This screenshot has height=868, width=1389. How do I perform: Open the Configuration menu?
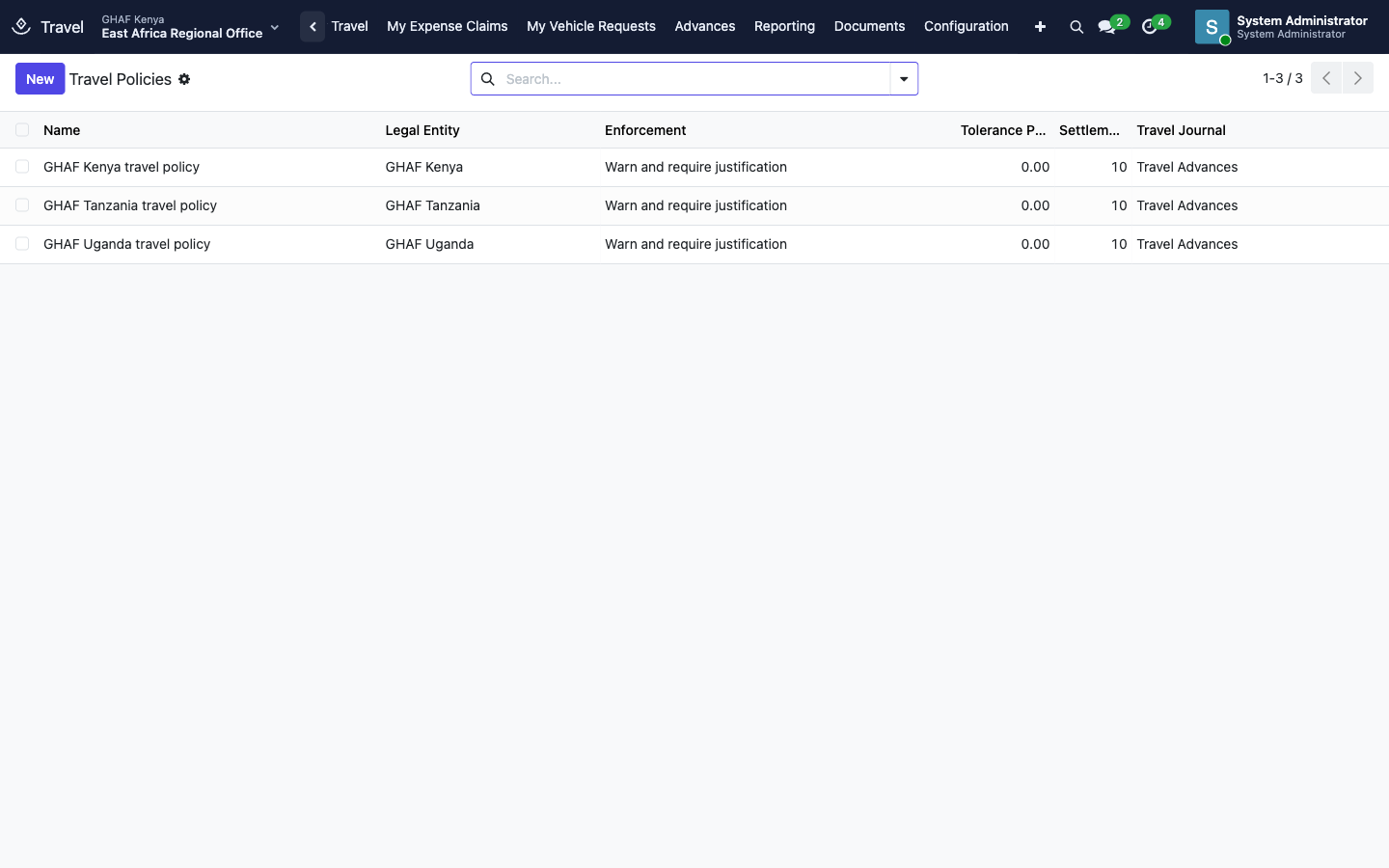[x=966, y=27]
